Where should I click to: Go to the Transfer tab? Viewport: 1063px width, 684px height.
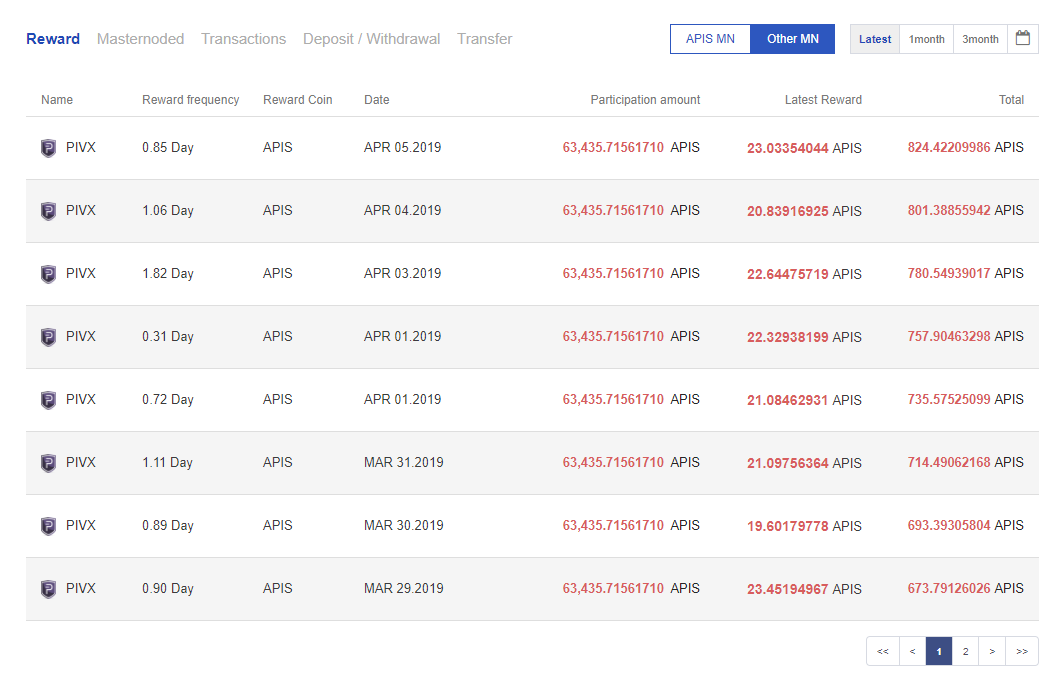point(484,39)
